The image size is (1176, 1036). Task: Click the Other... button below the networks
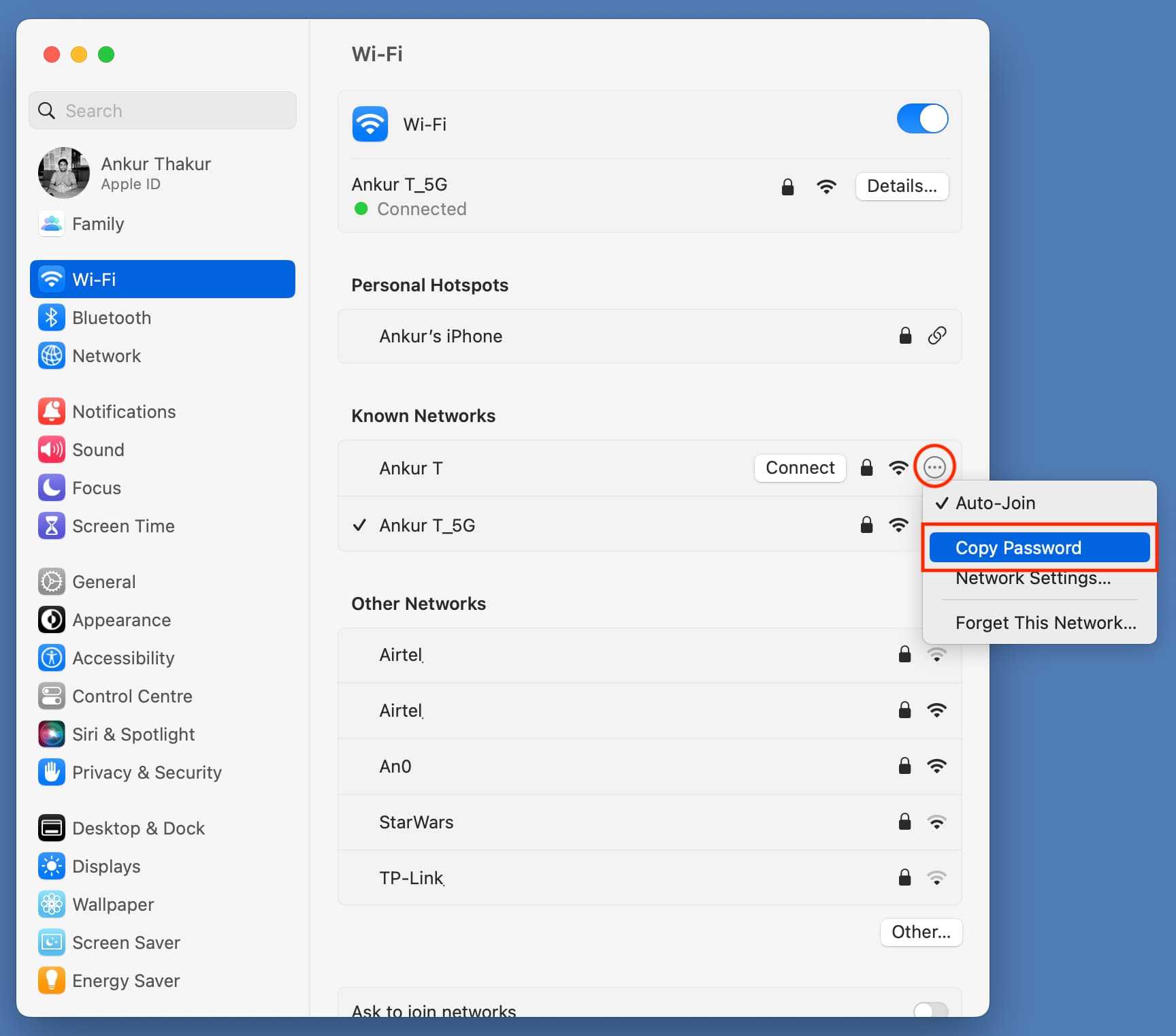coord(921,932)
